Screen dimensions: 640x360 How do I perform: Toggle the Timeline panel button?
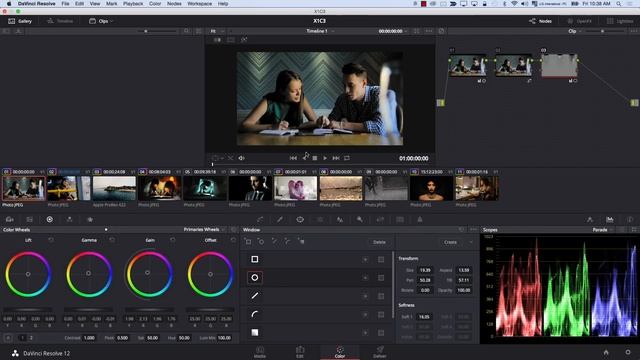60,21
